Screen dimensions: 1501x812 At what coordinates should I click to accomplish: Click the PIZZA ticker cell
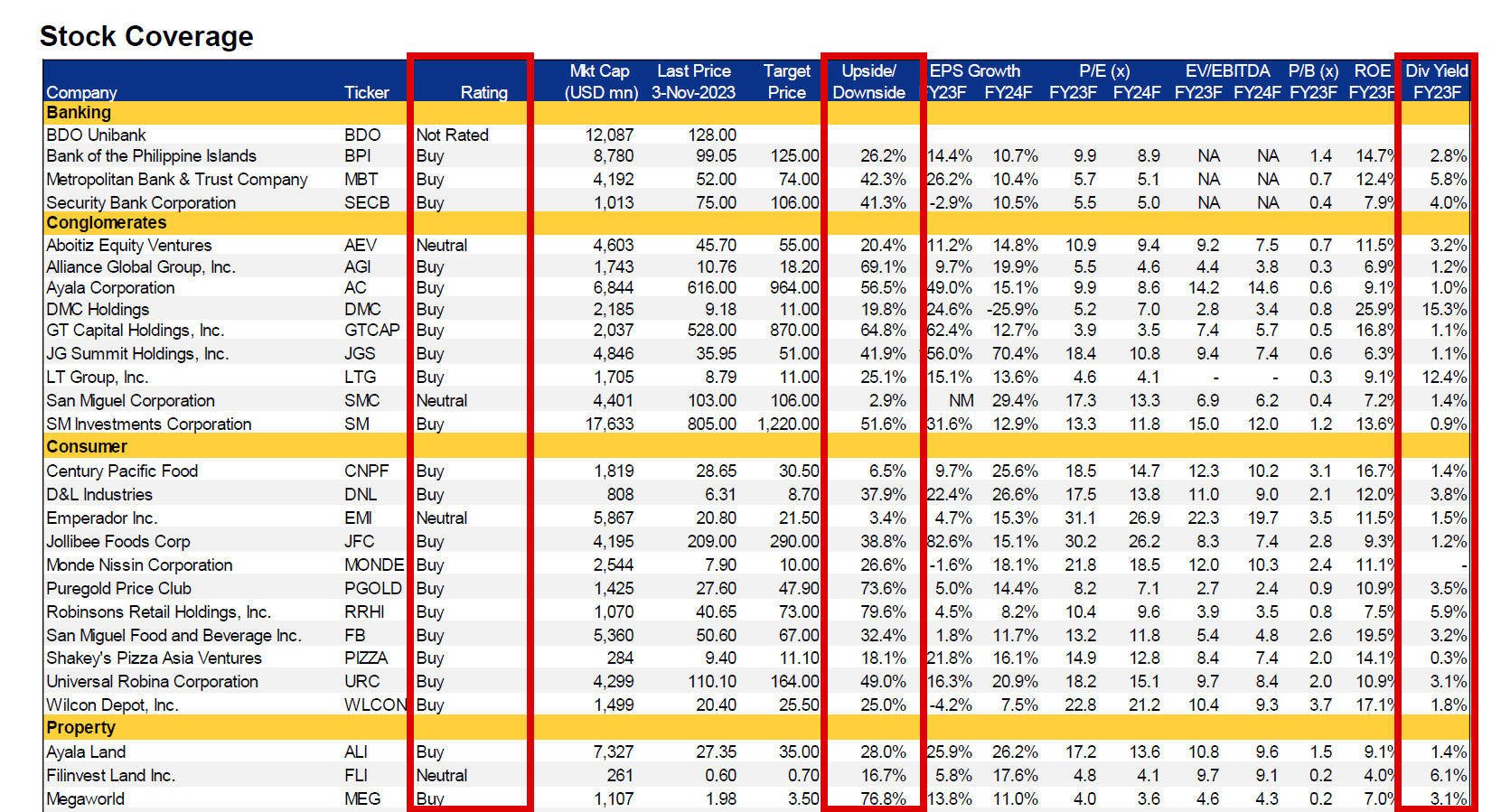tap(366, 658)
